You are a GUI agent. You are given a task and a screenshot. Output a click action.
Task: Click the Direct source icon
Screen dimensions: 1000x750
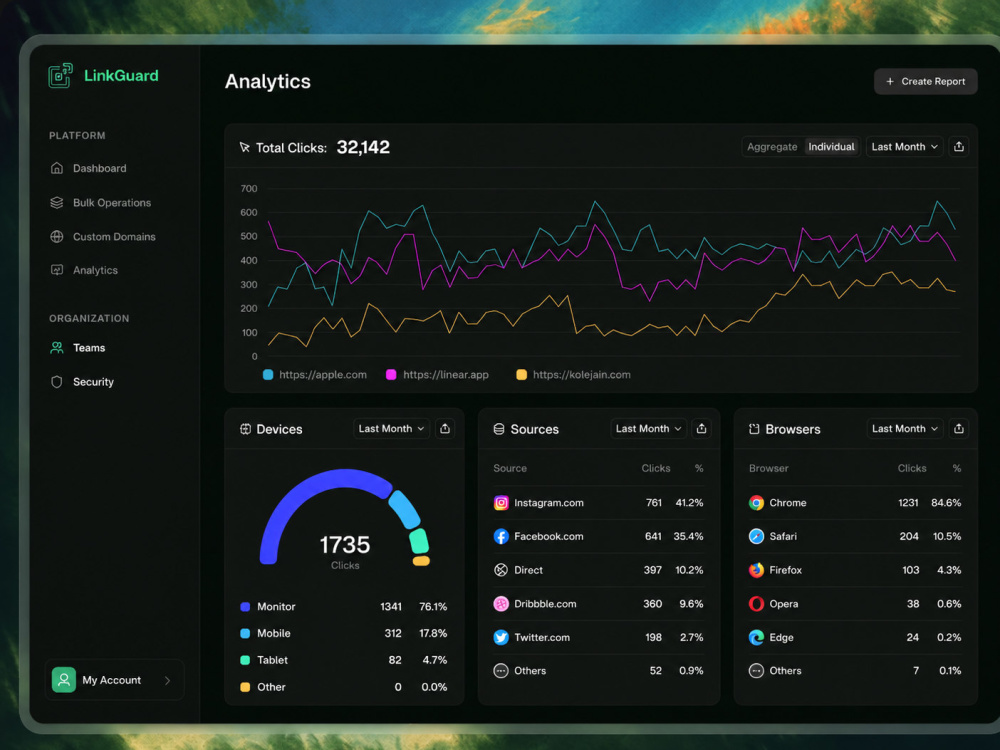point(501,570)
